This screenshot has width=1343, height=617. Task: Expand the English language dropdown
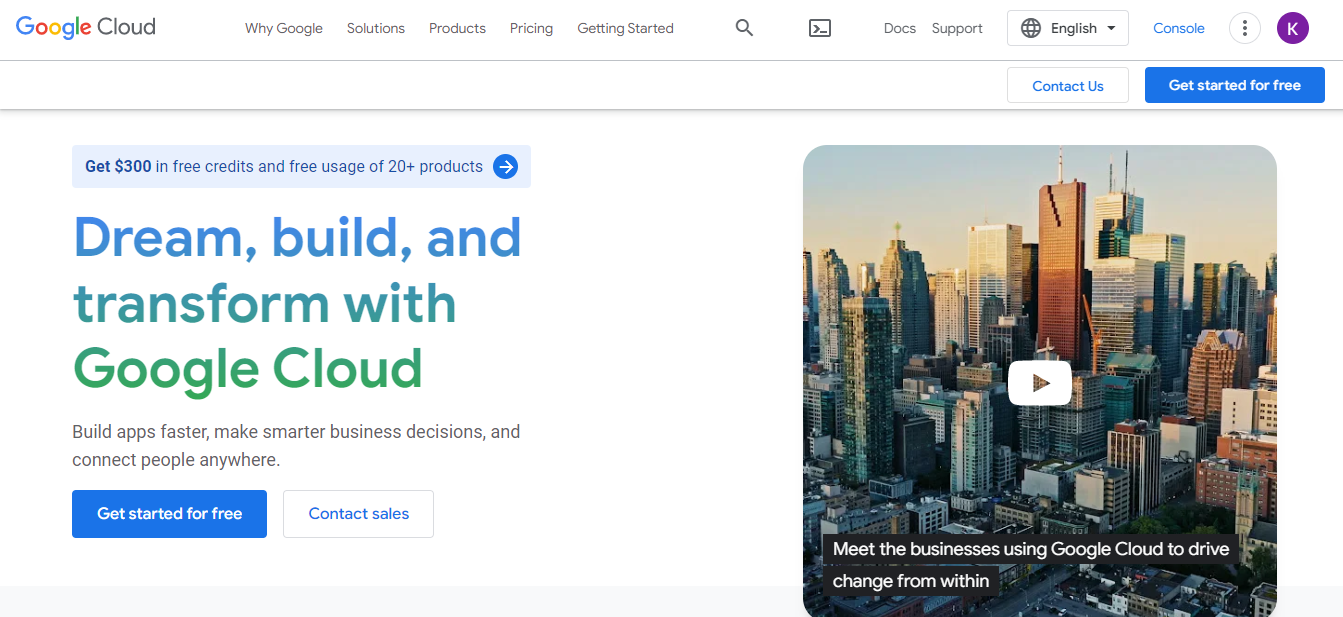[1068, 28]
